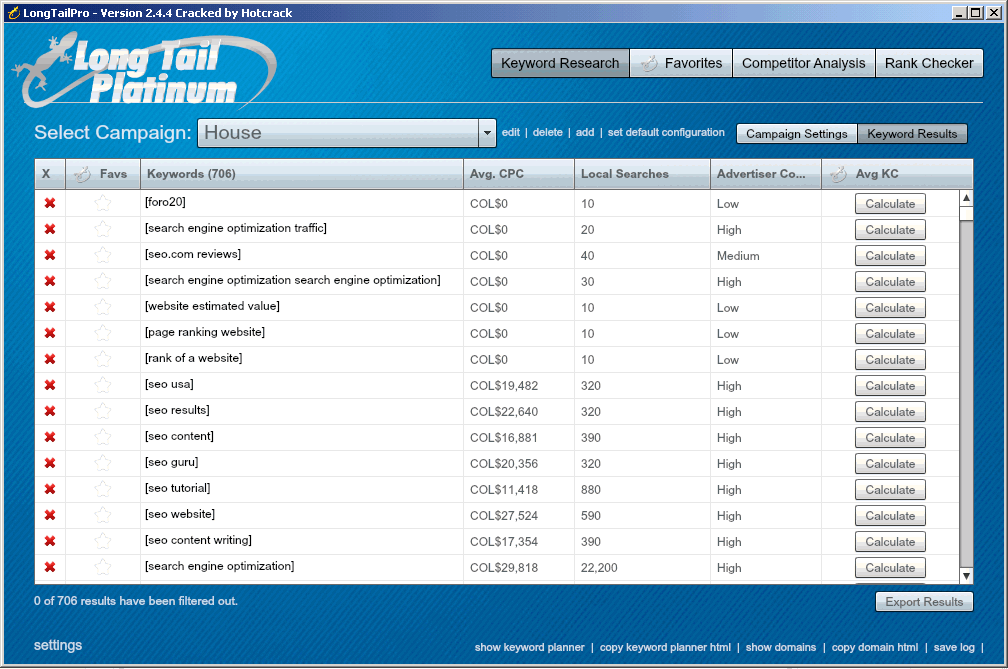Open the Favorites tab
The width and height of the screenshot is (1008, 669).
click(x=681, y=63)
